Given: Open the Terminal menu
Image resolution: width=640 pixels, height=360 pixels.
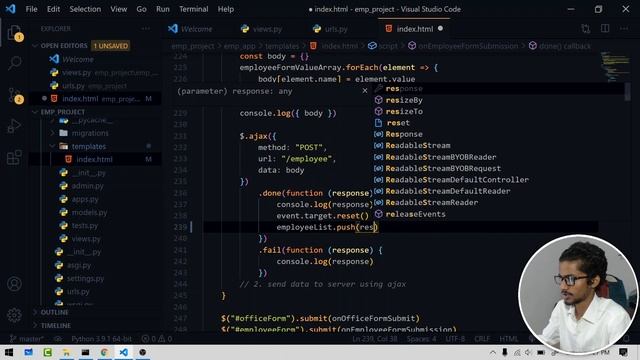Looking at the screenshot, I should point(193,9).
